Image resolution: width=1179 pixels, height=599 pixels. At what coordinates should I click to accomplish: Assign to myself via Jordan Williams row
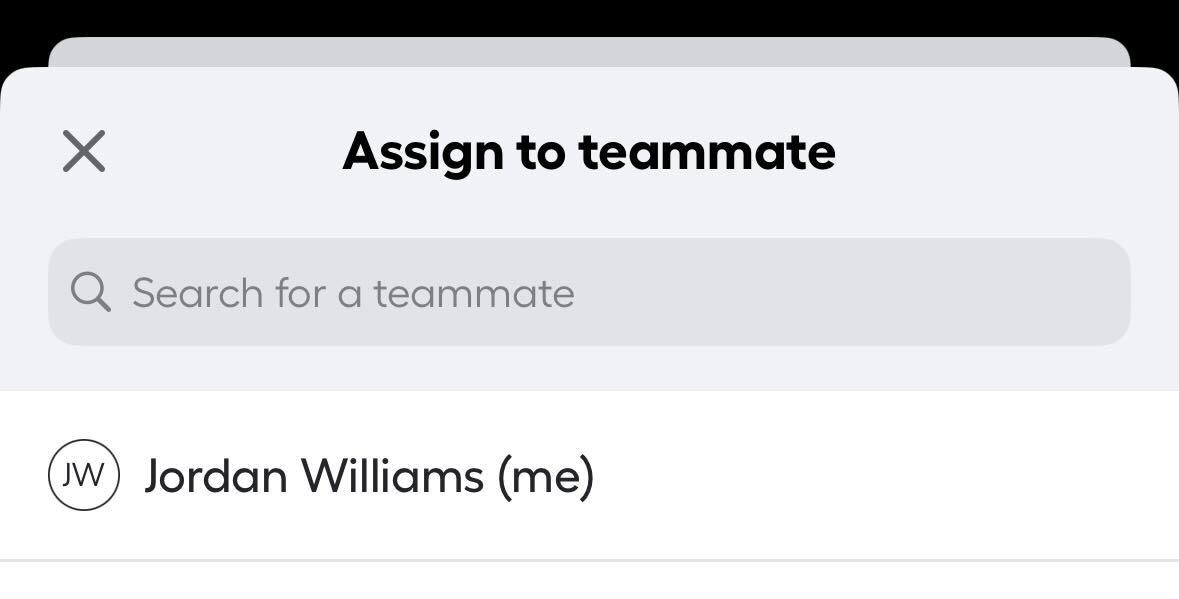click(x=589, y=475)
